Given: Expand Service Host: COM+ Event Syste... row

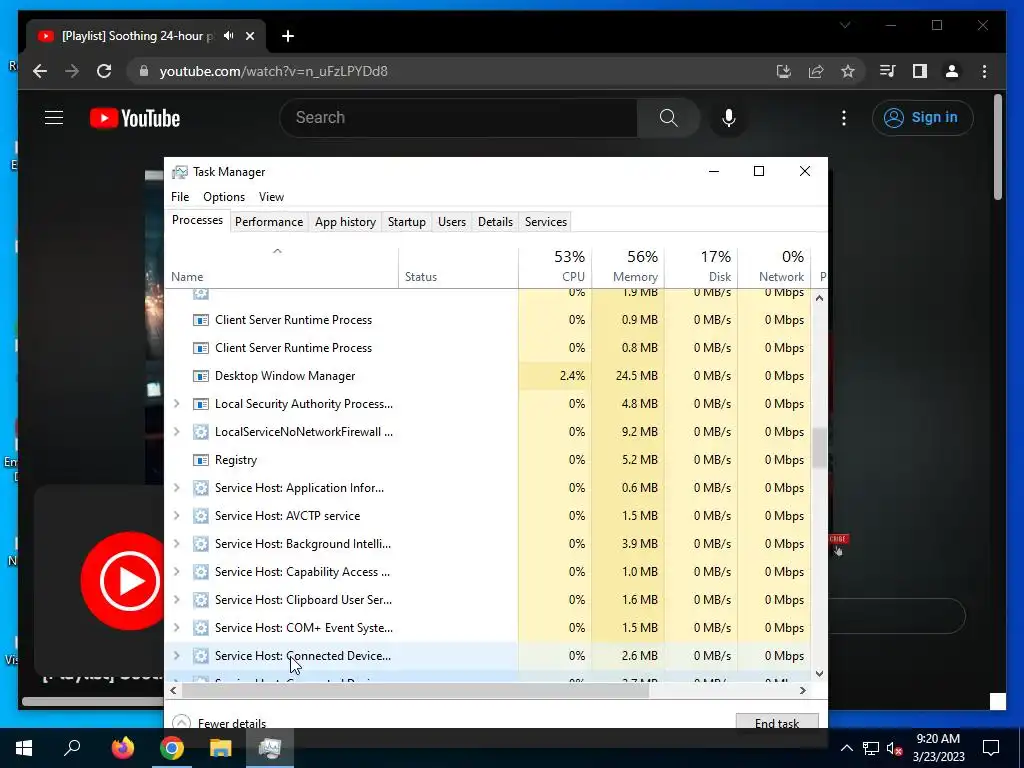Looking at the screenshot, I should (176, 628).
